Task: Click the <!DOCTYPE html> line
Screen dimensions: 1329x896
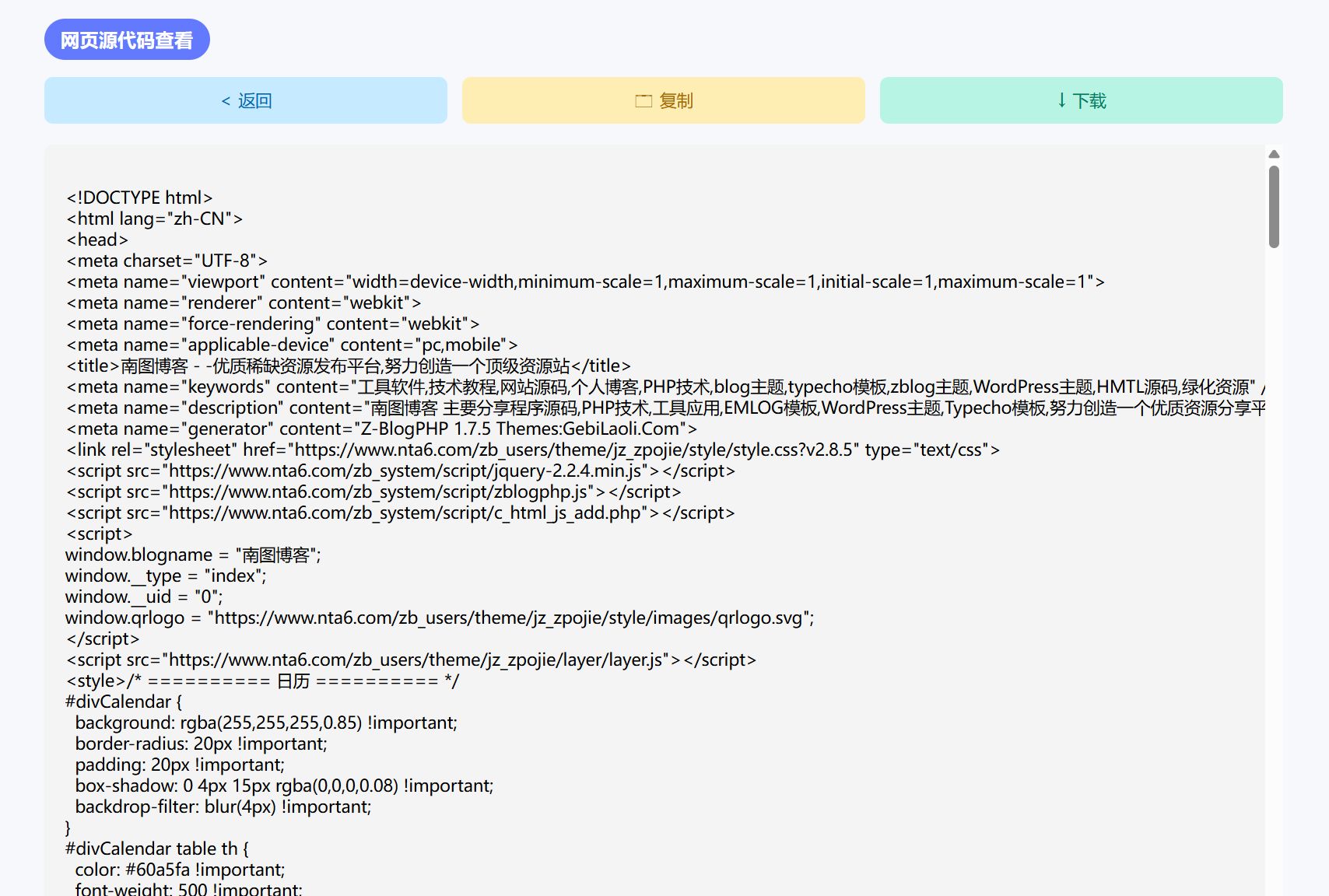Action: click(139, 198)
